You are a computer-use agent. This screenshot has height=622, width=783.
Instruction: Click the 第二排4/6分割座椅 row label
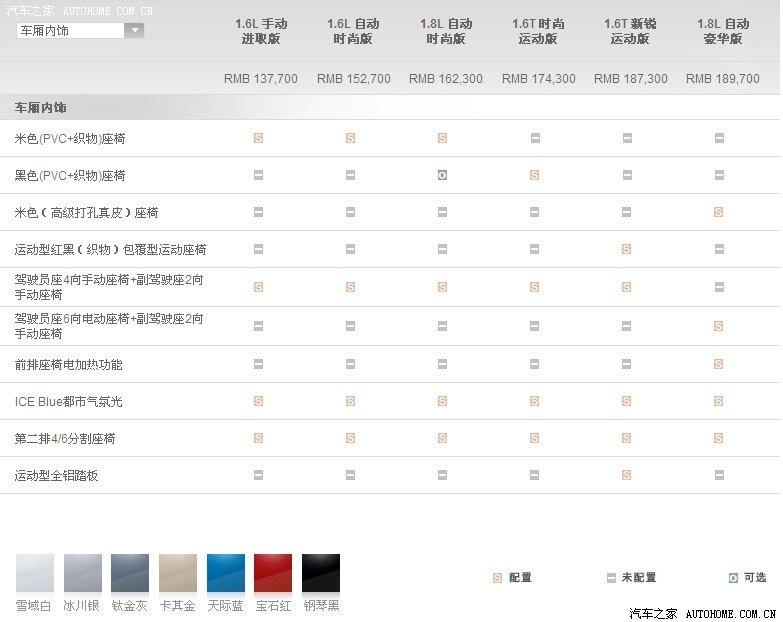(x=65, y=439)
